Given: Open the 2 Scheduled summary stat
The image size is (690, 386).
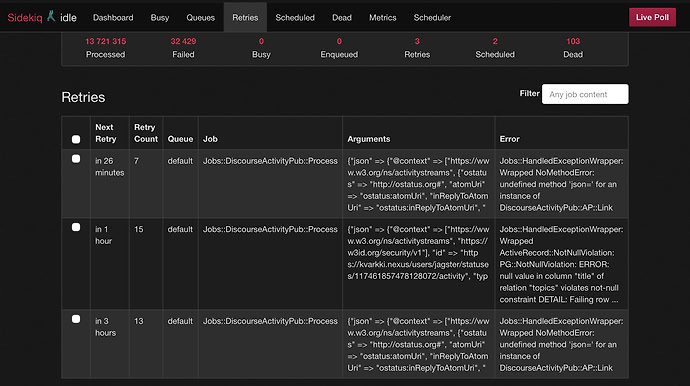Looking at the screenshot, I should 495,48.
